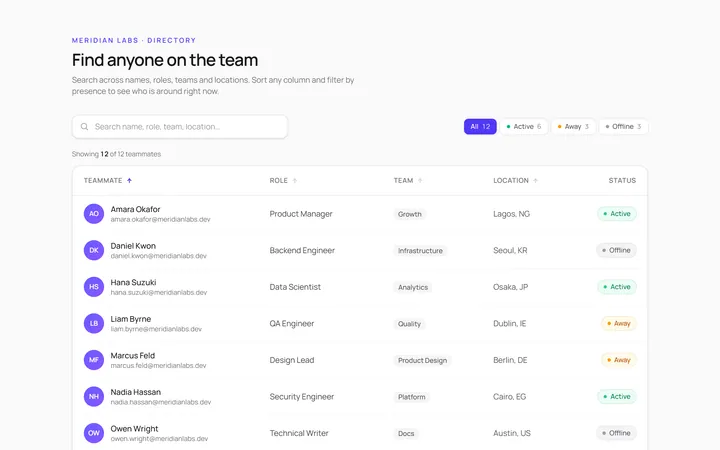Click the Data Scientist role cell
This screenshot has height=450, width=720.
(x=295, y=287)
